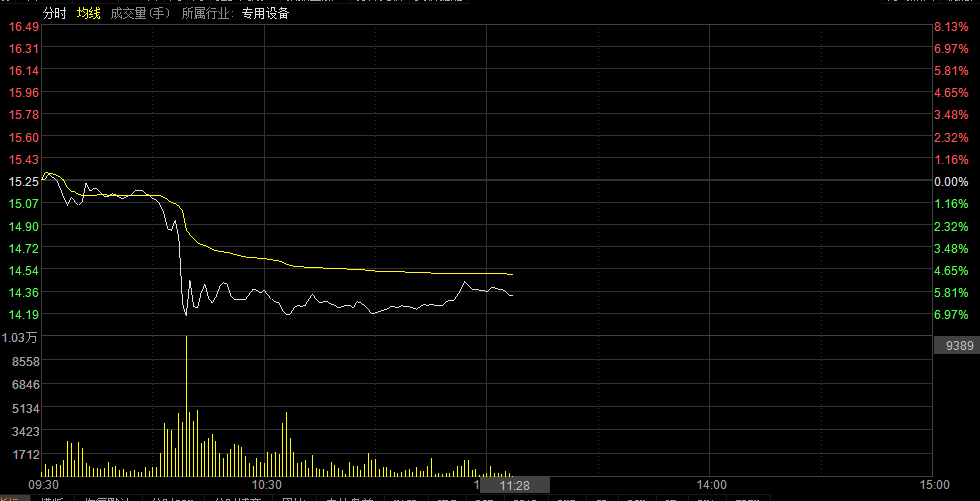Click the 14.19 lowest price label
980x501 pixels.
[23, 314]
